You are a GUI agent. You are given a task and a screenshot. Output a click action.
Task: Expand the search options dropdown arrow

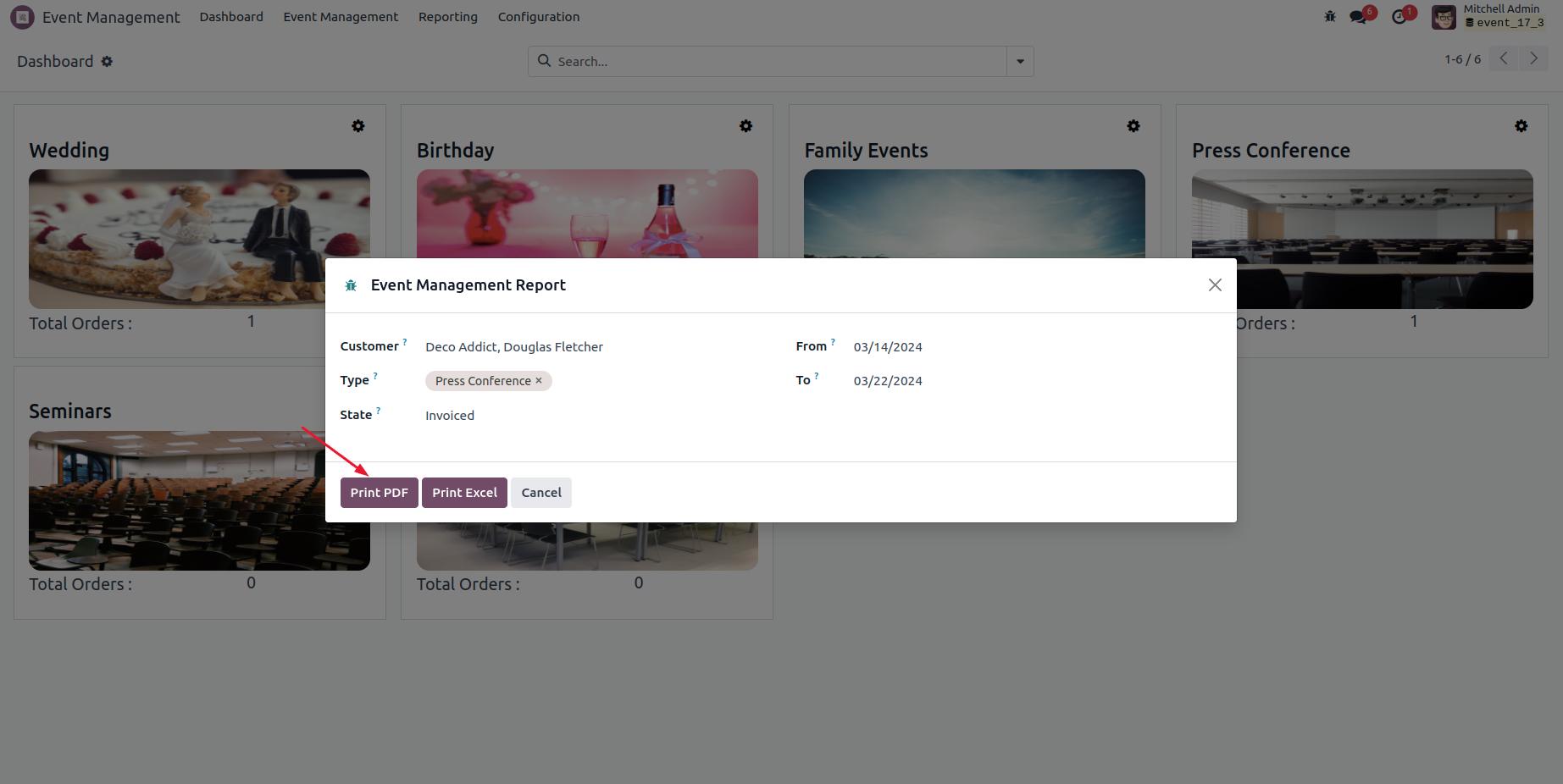point(1020,62)
